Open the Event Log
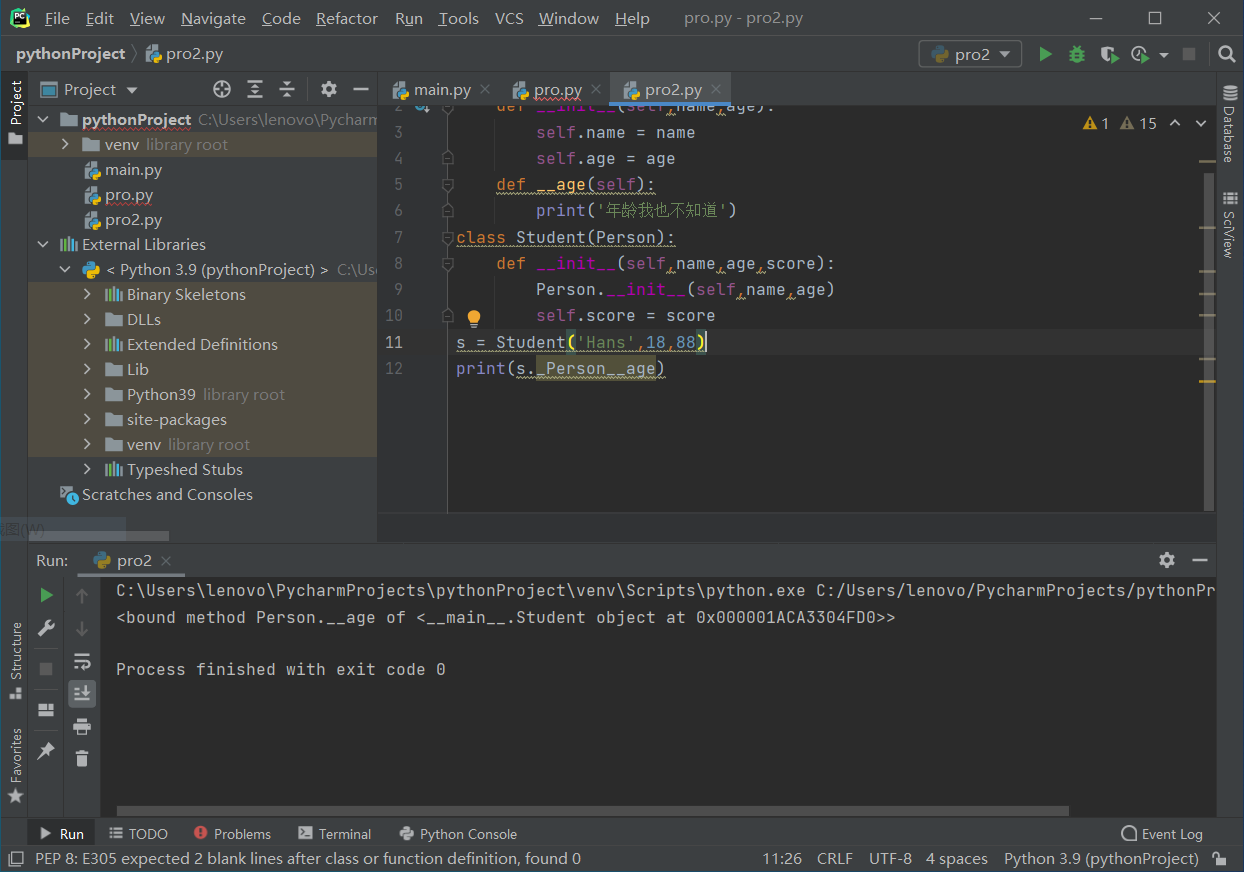 (x=1162, y=834)
